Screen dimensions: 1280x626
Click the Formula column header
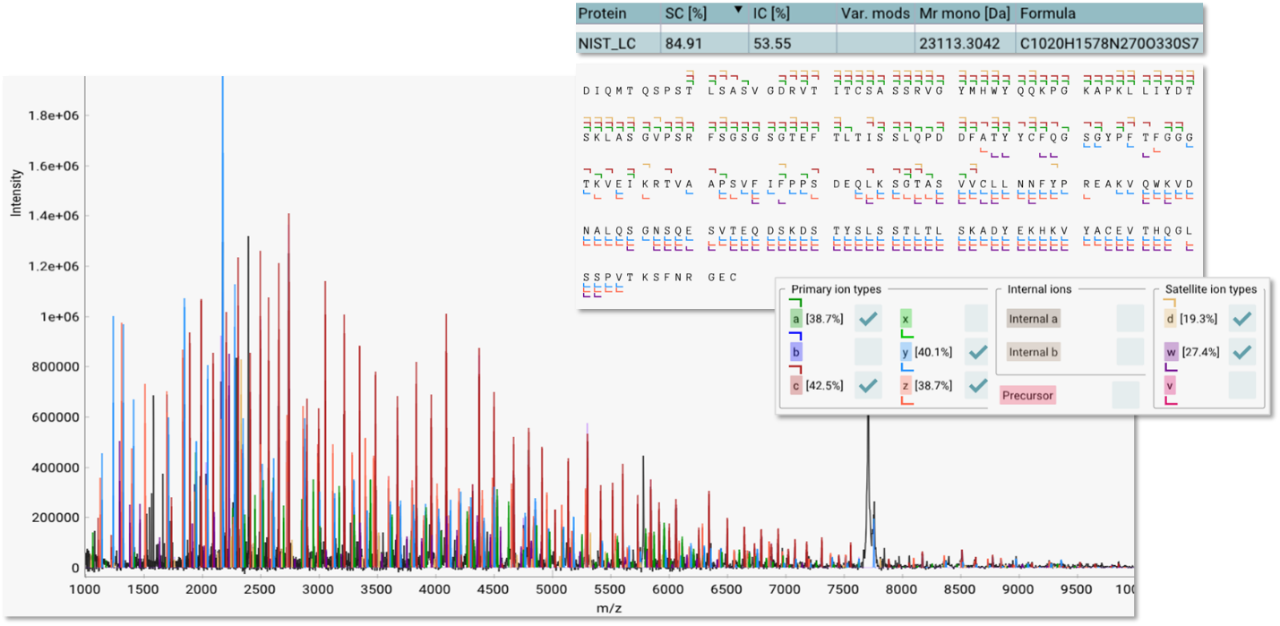click(1050, 14)
